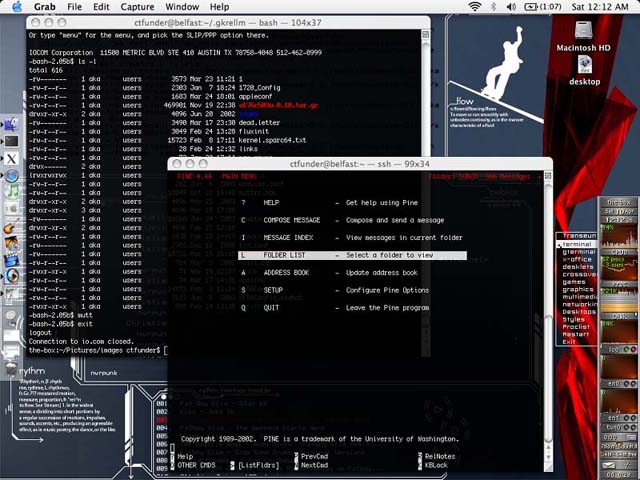The image size is (640, 480).
Task: Open the blue globe browser Dock icon
Action: [x=11, y=176]
